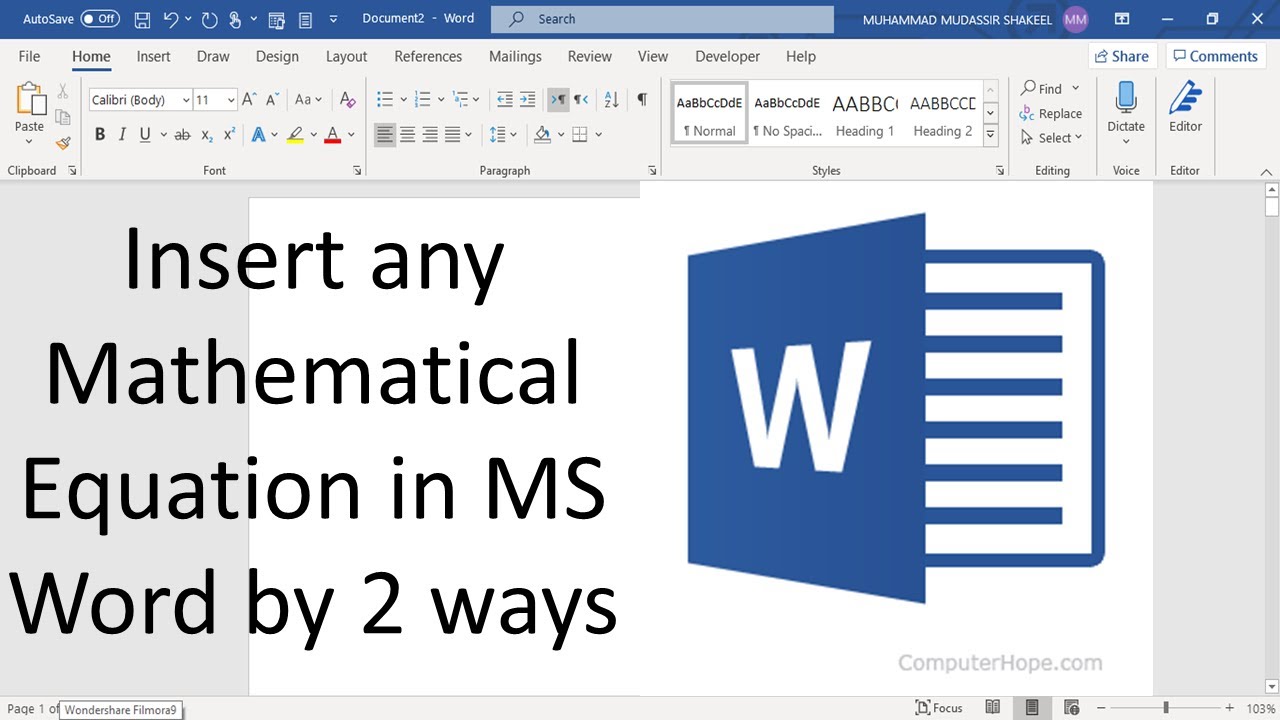The image size is (1280, 720).
Task: Decrease font size with the smaller A
Action: click(x=273, y=99)
